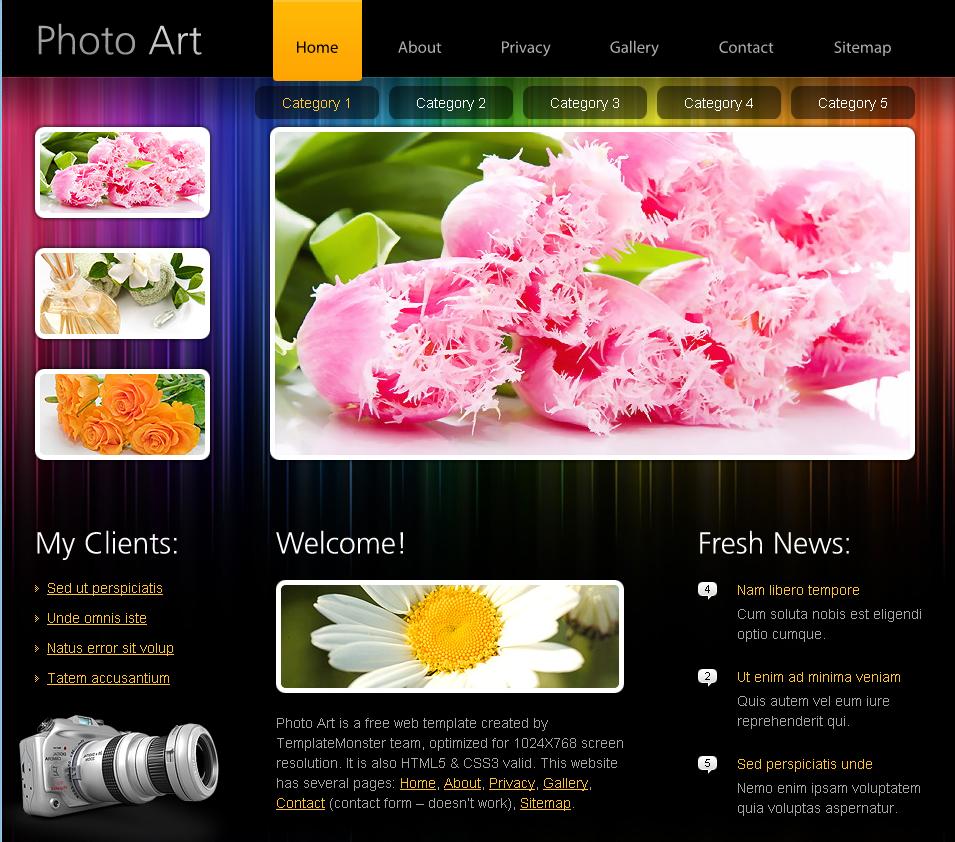Click text 'Quis autem vel eum iure'
Image resolution: width=955 pixels, height=842 pixels.
coord(813,701)
